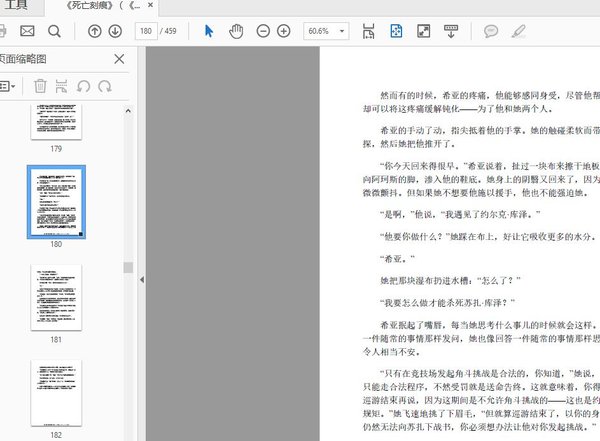Add a comment speech bubble
This screenshot has height=441, width=600.
coord(491,31)
